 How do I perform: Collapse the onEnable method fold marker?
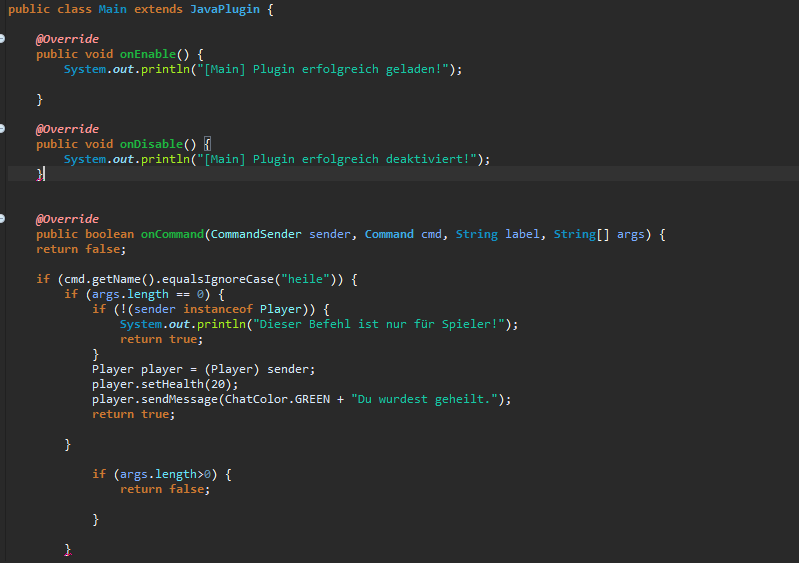2,39
